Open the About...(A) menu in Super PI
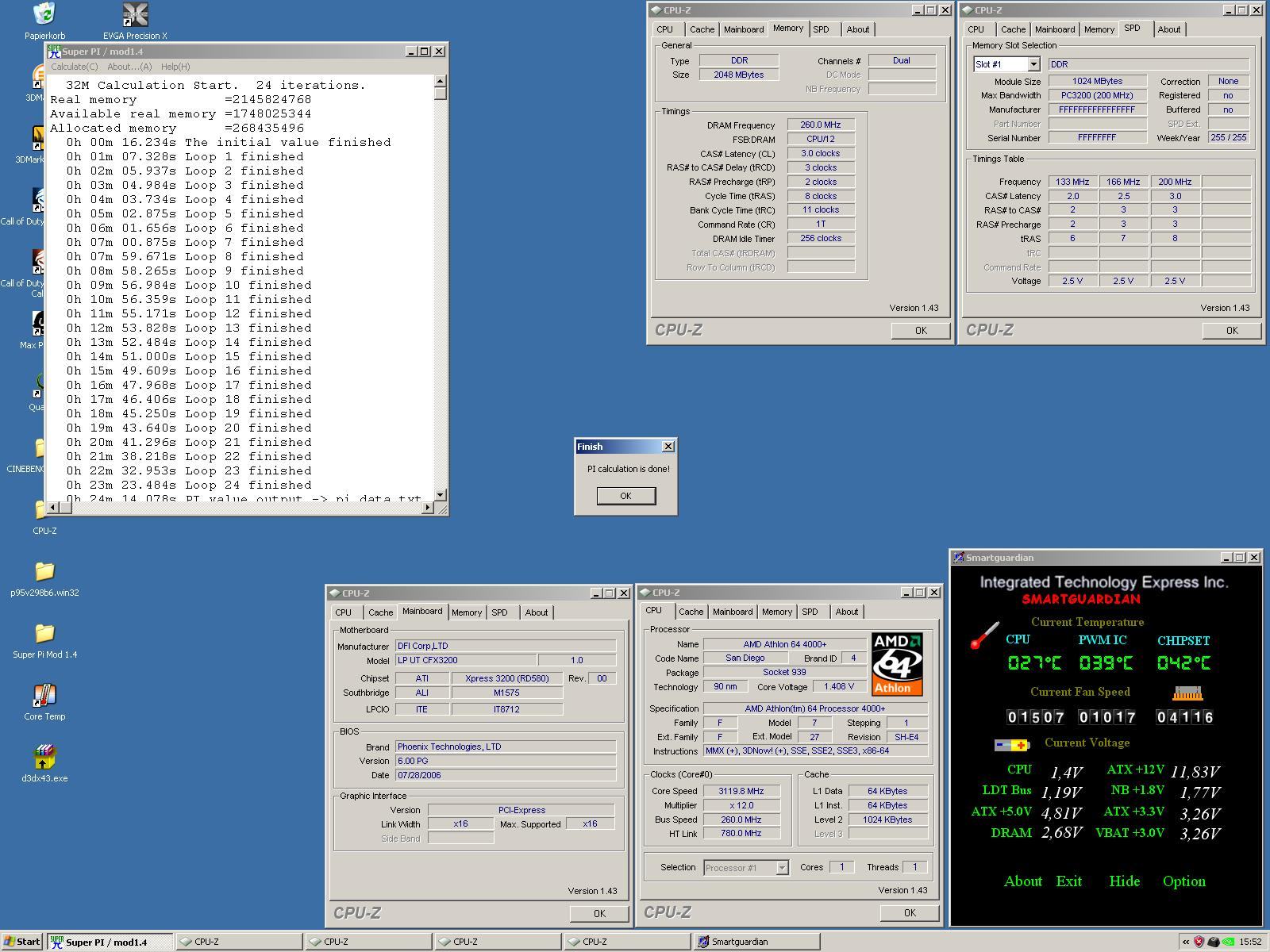Screen dimensions: 1270x952 (129, 67)
